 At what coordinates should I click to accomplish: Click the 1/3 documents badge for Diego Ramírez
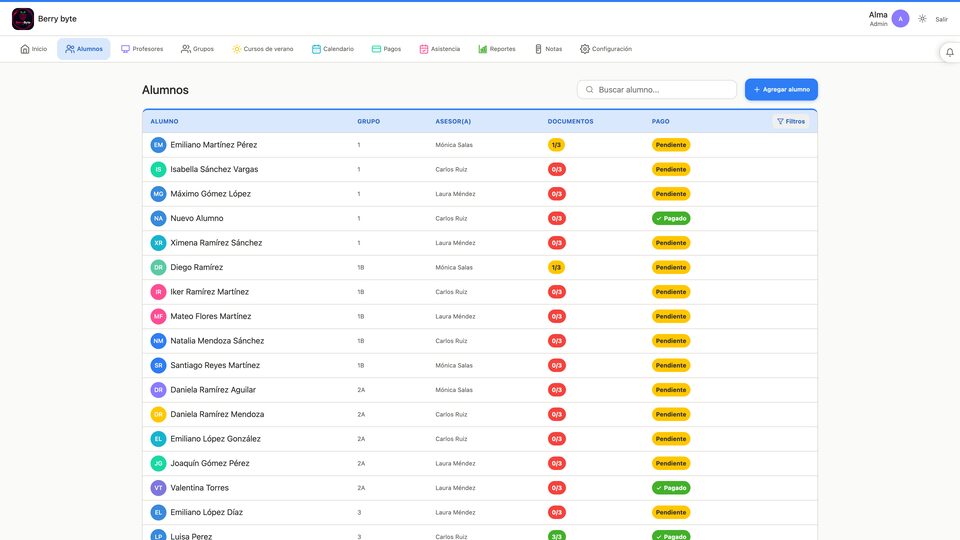557,268
